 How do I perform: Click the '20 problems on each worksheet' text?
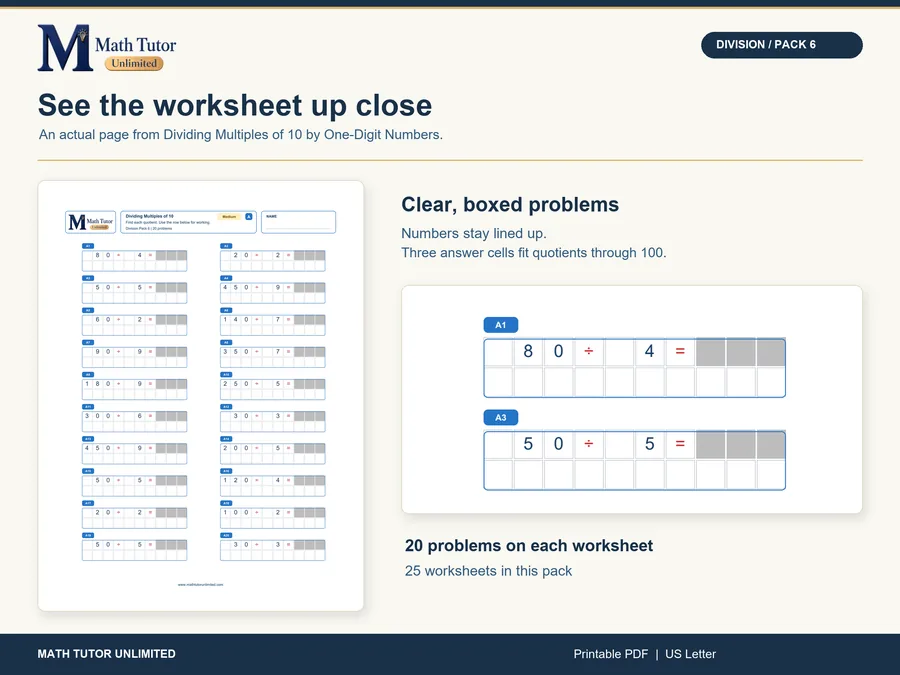coord(529,545)
